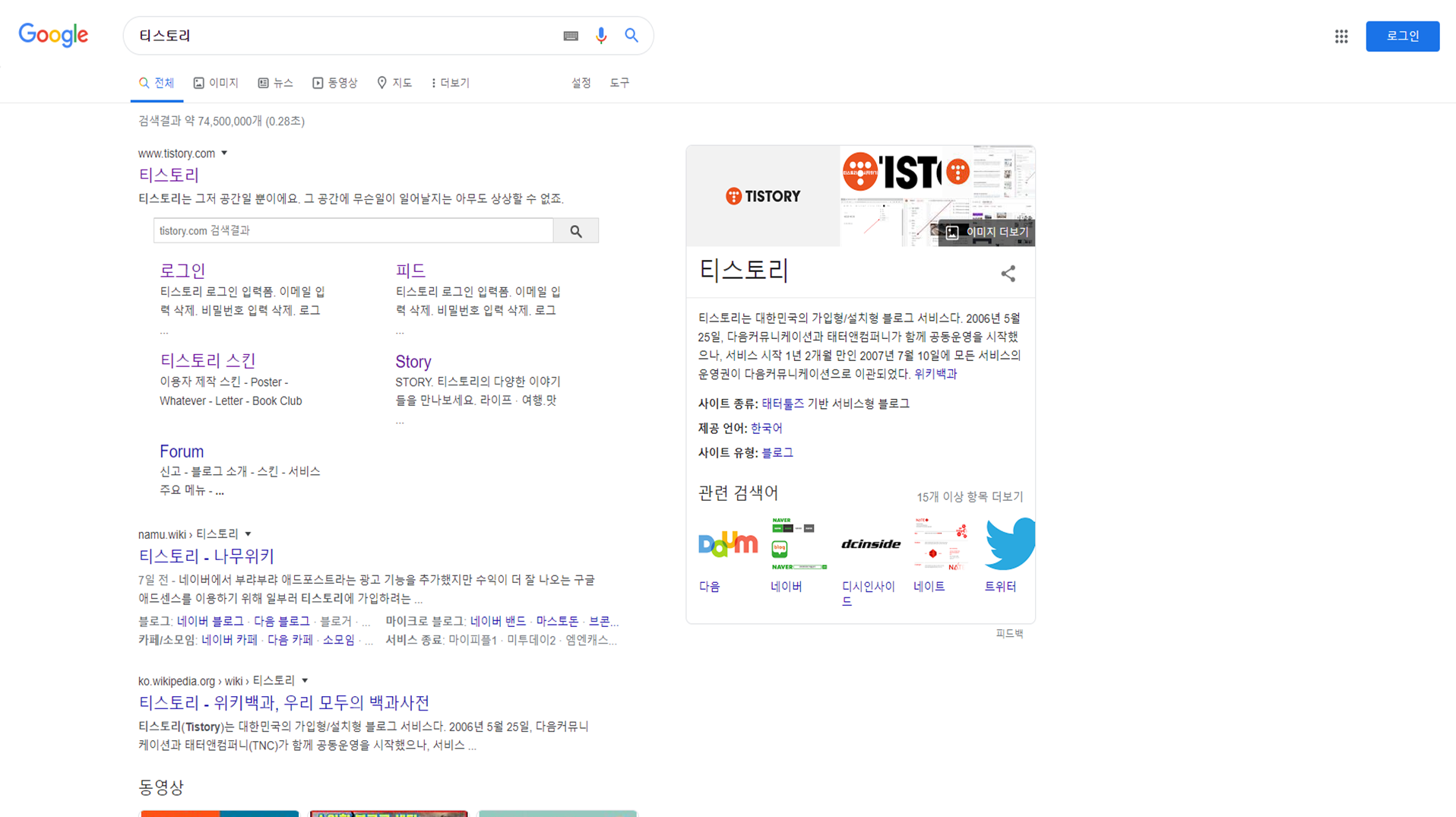
Task: Open the 다음 블로그 sublink
Action: pyautogui.click(x=282, y=621)
